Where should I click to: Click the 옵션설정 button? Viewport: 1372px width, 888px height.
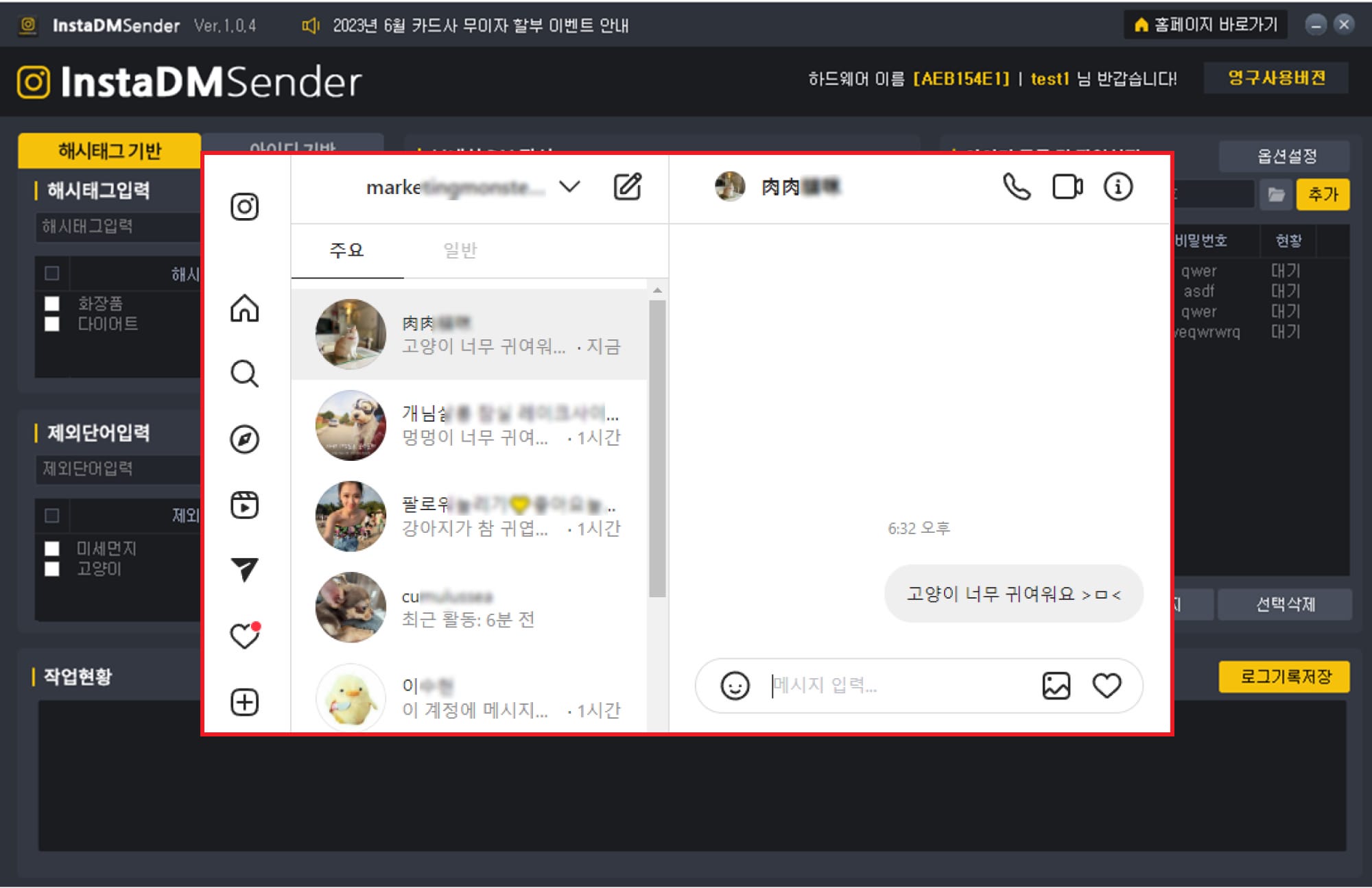1284,156
